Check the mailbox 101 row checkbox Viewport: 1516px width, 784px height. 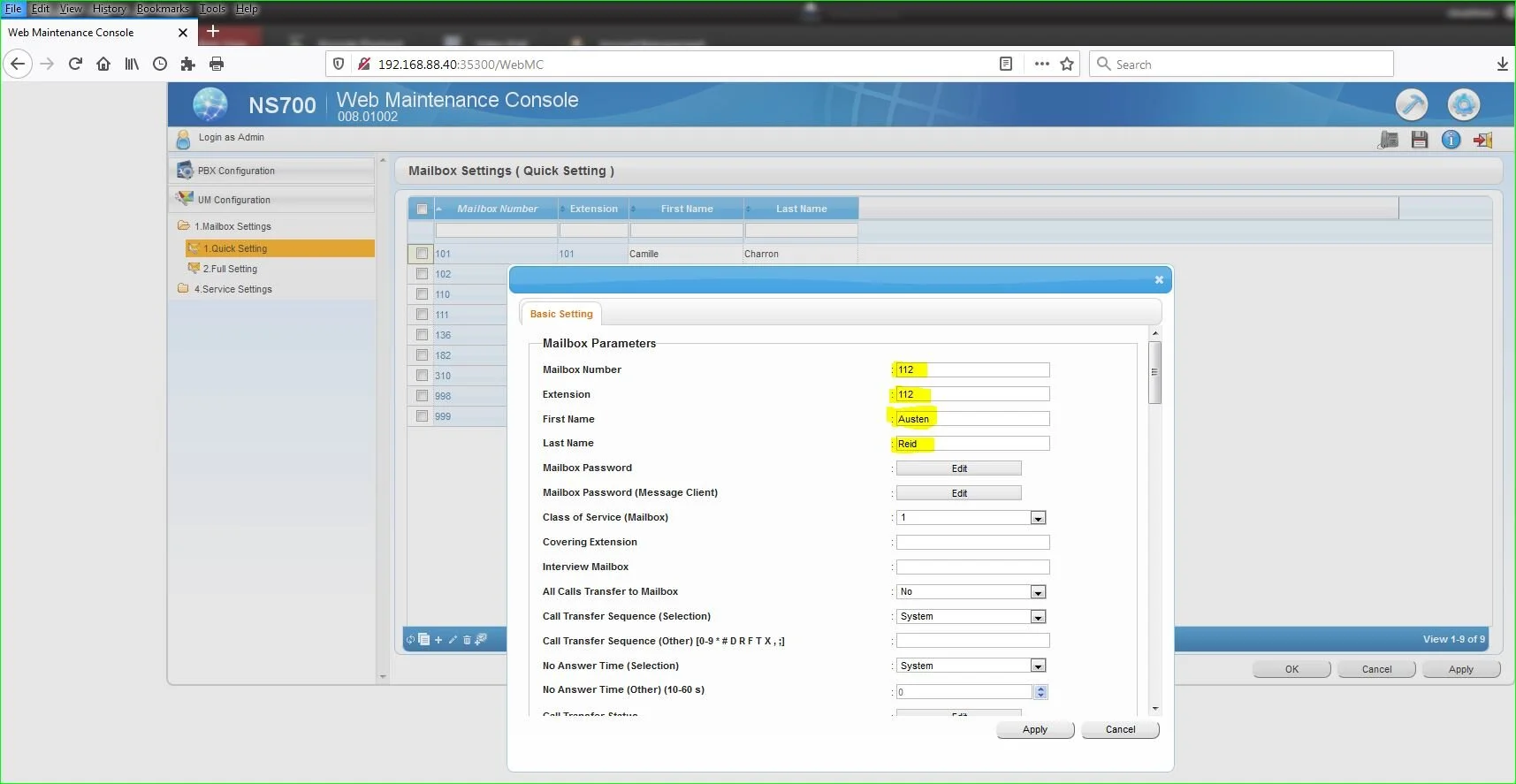pos(422,254)
